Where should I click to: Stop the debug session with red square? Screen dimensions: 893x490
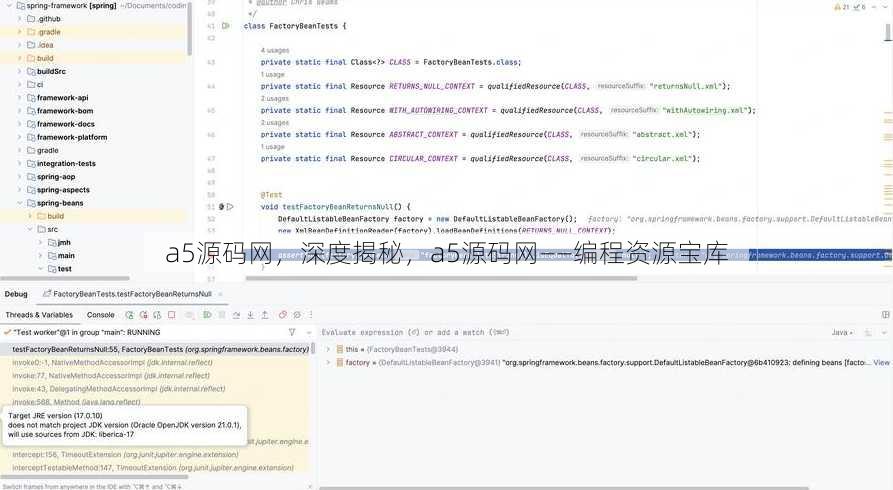[x=171, y=315]
